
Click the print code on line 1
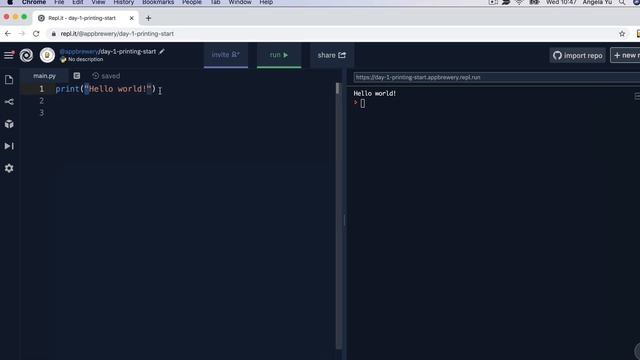[105, 89]
